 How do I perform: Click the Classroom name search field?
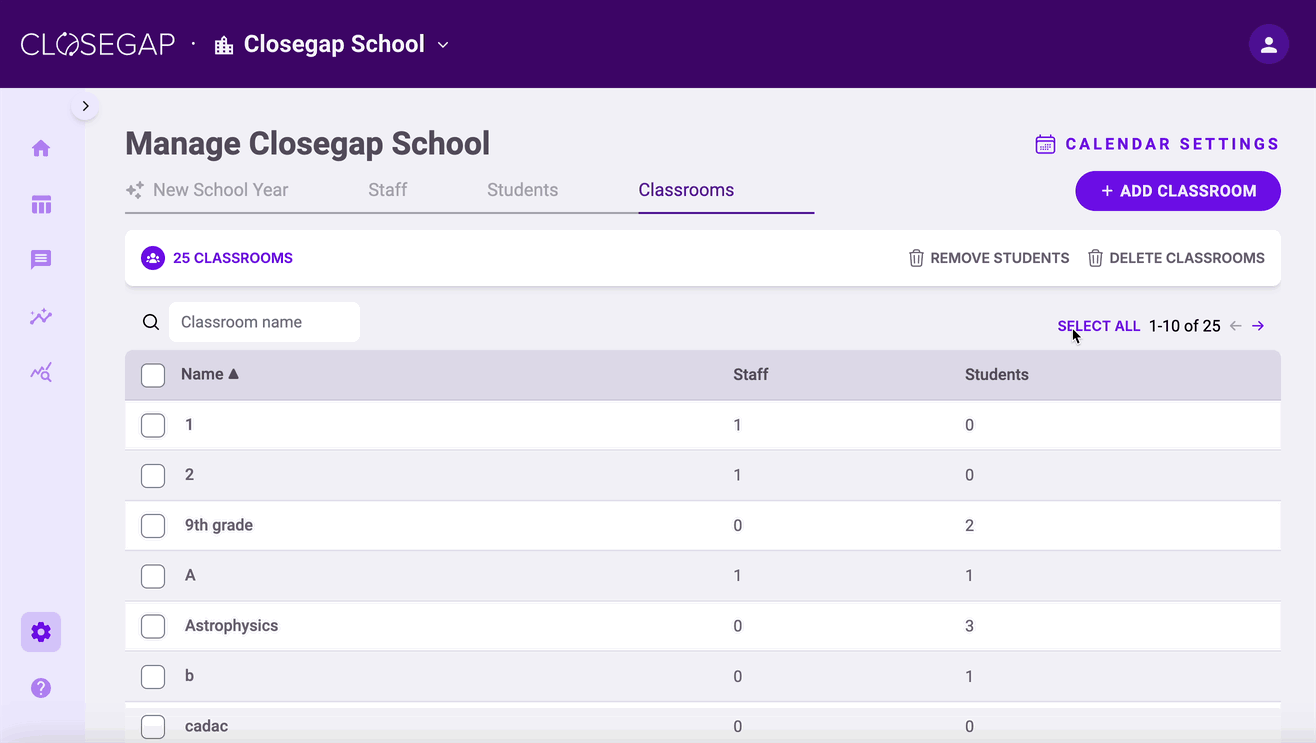coord(264,322)
